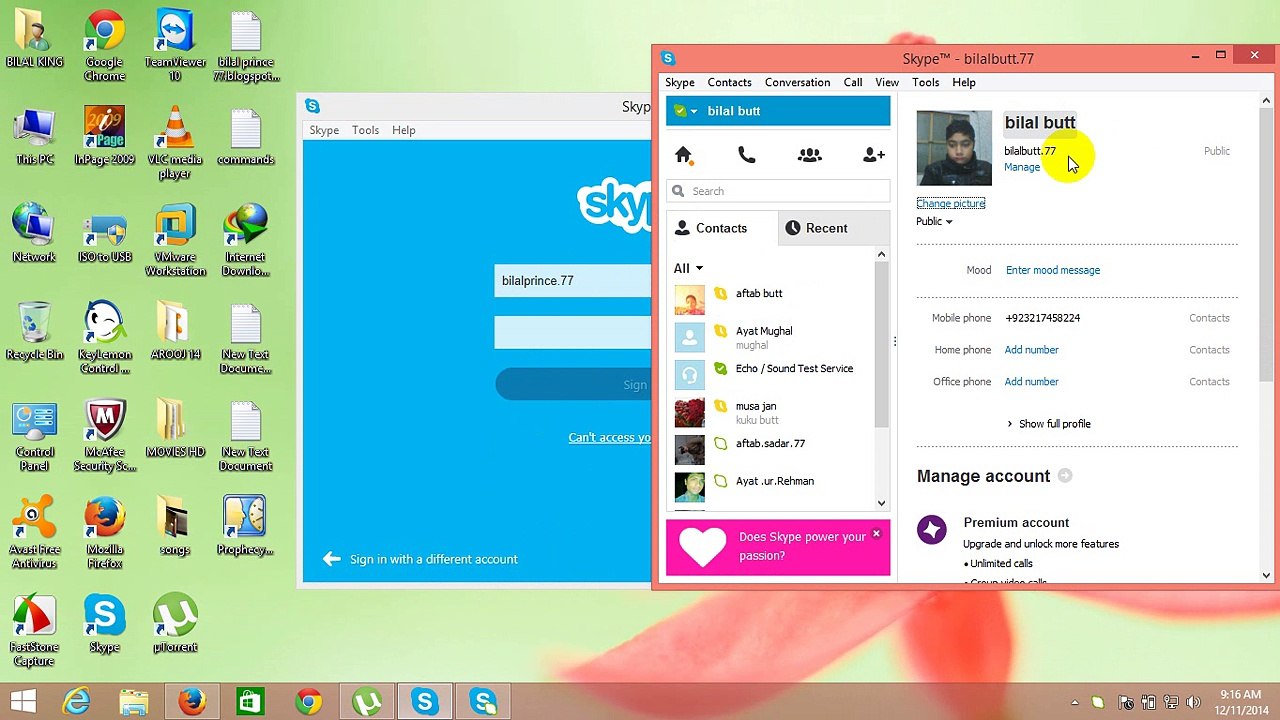Image resolution: width=1280 pixels, height=720 pixels.
Task: Click the Add contact icon
Action: (x=873, y=155)
